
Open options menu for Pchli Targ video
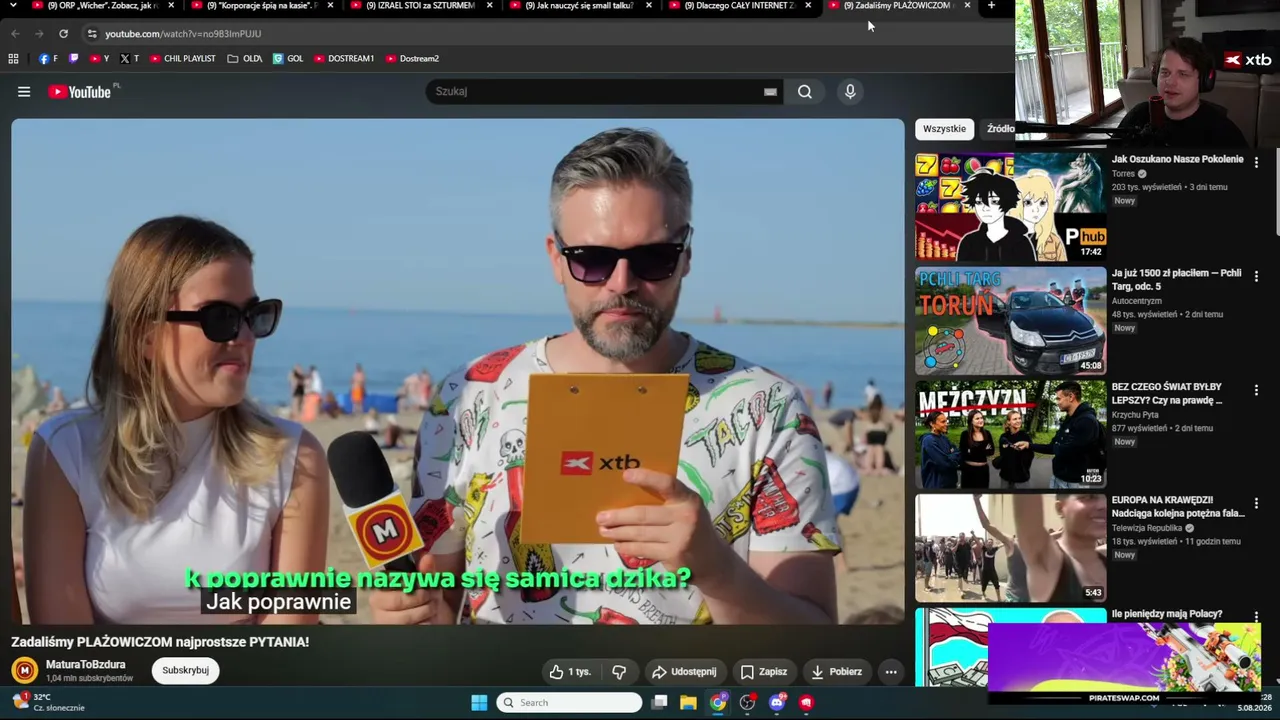pyautogui.click(x=1256, y=276)
